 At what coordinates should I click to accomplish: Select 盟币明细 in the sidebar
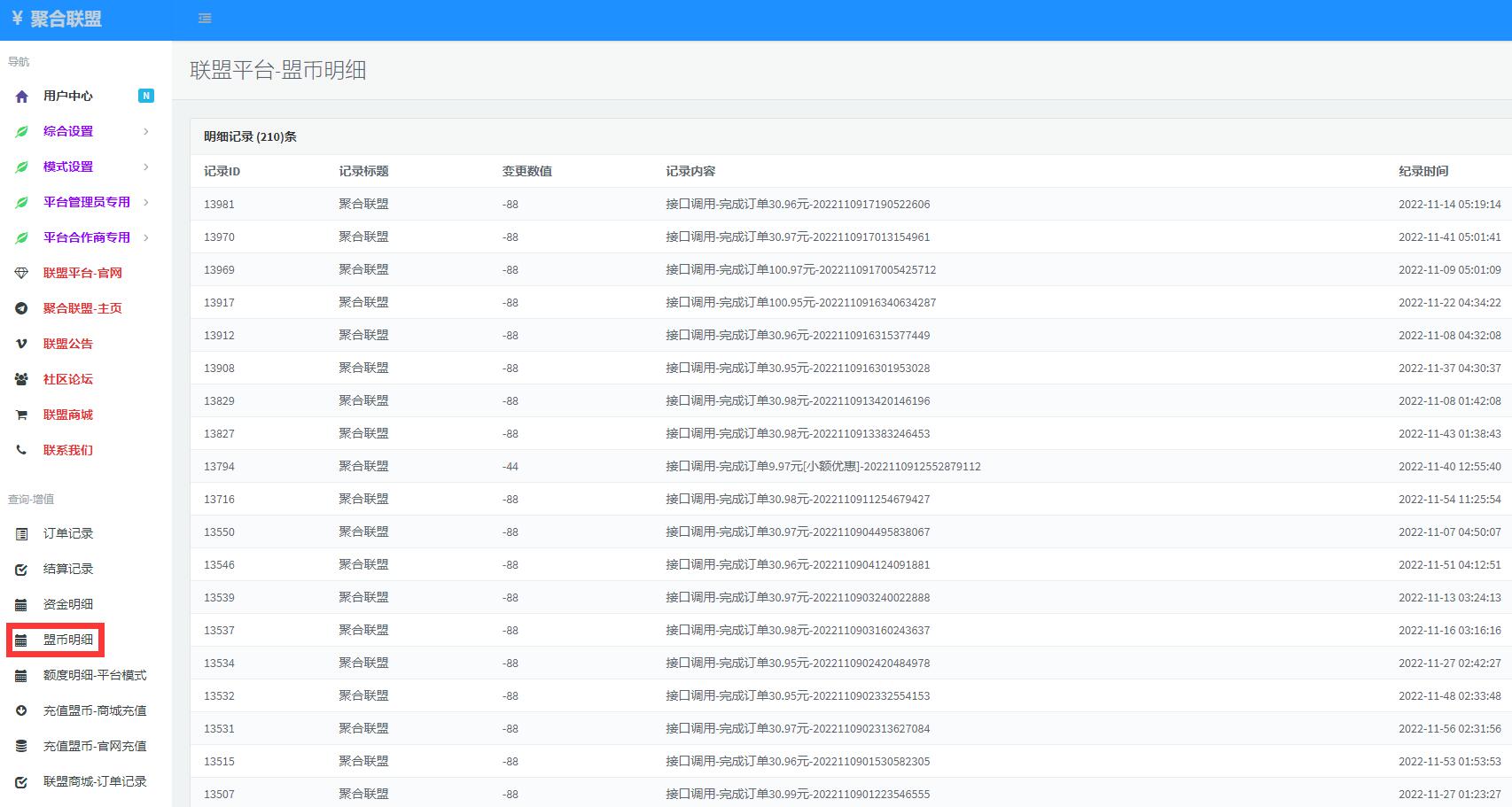(x=68, y=640)
